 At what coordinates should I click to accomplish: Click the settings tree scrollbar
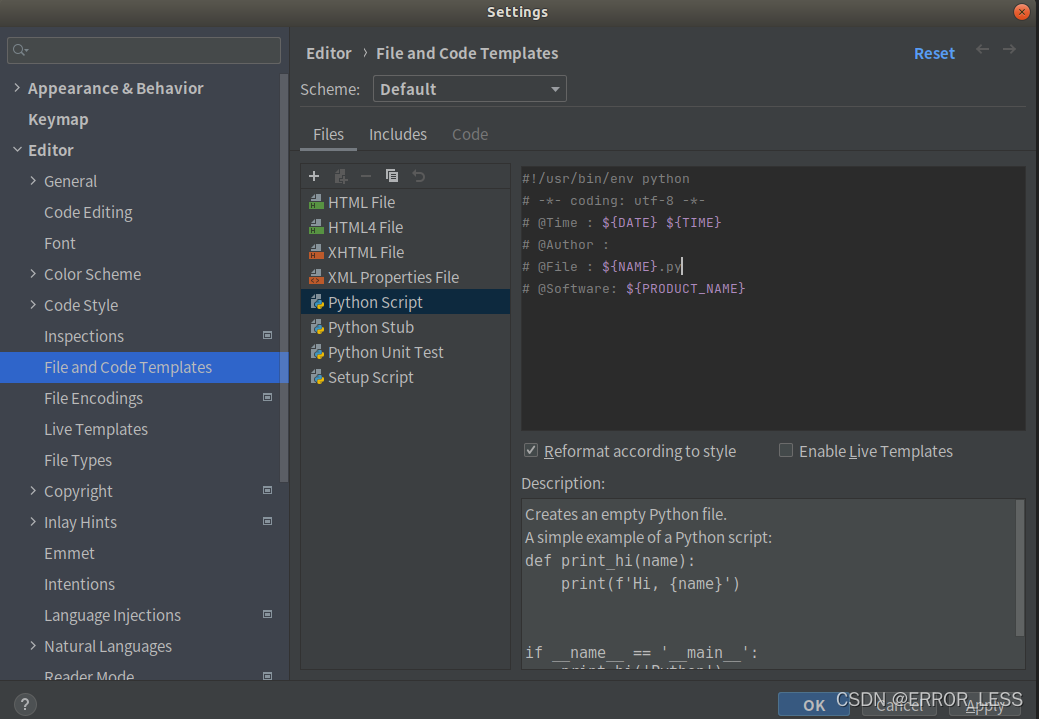pos(284,278)
